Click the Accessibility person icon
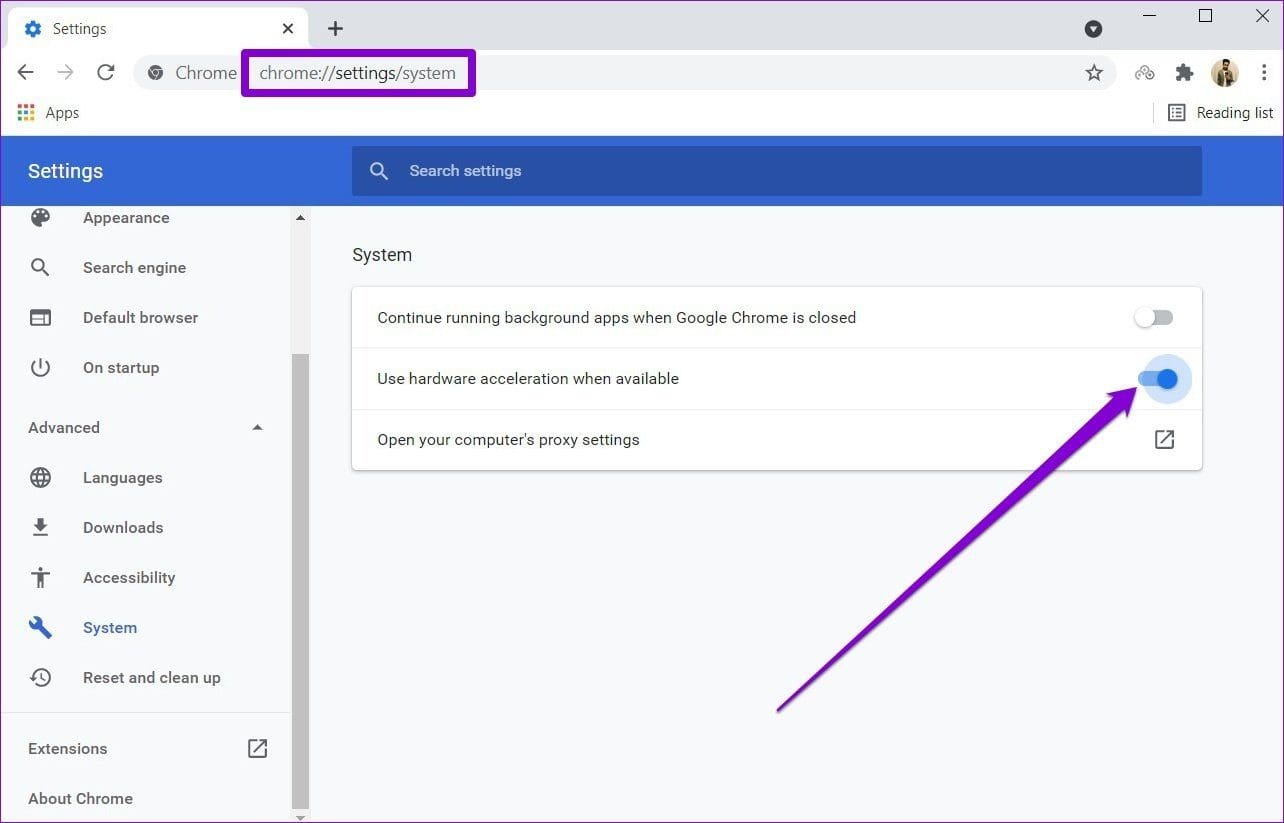This screenshot has width=1284, height=823. point(40,577)
